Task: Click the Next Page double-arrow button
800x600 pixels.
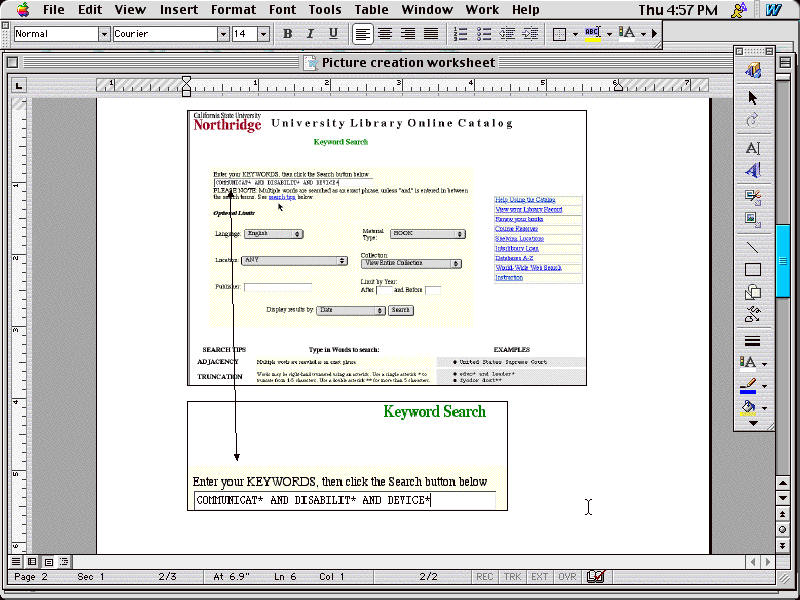Action: [x=783, y=545]
